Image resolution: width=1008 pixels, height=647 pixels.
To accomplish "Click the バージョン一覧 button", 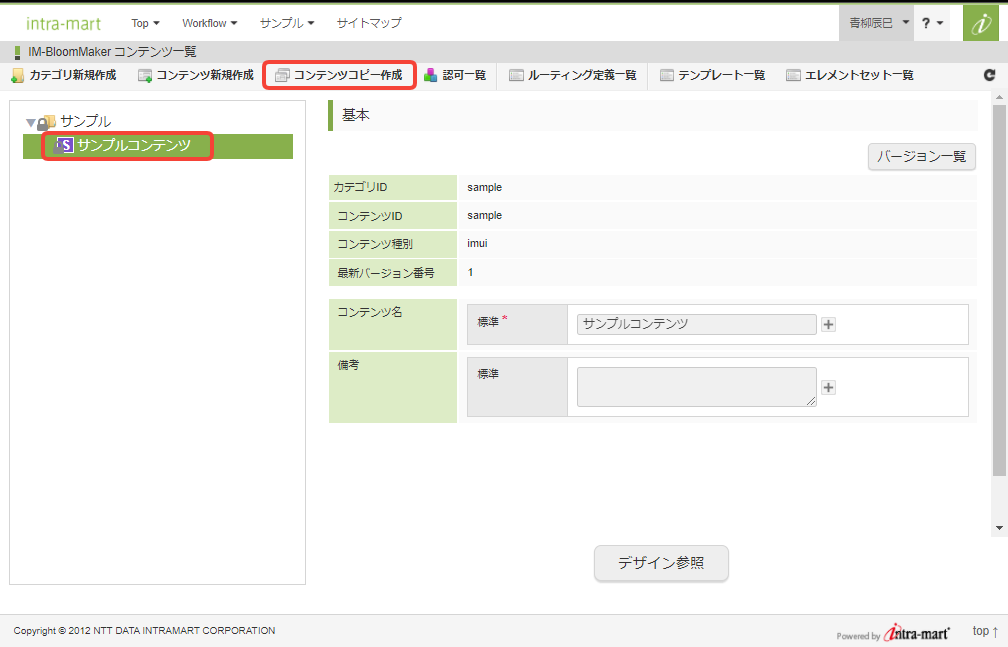I will click(922, 157).
